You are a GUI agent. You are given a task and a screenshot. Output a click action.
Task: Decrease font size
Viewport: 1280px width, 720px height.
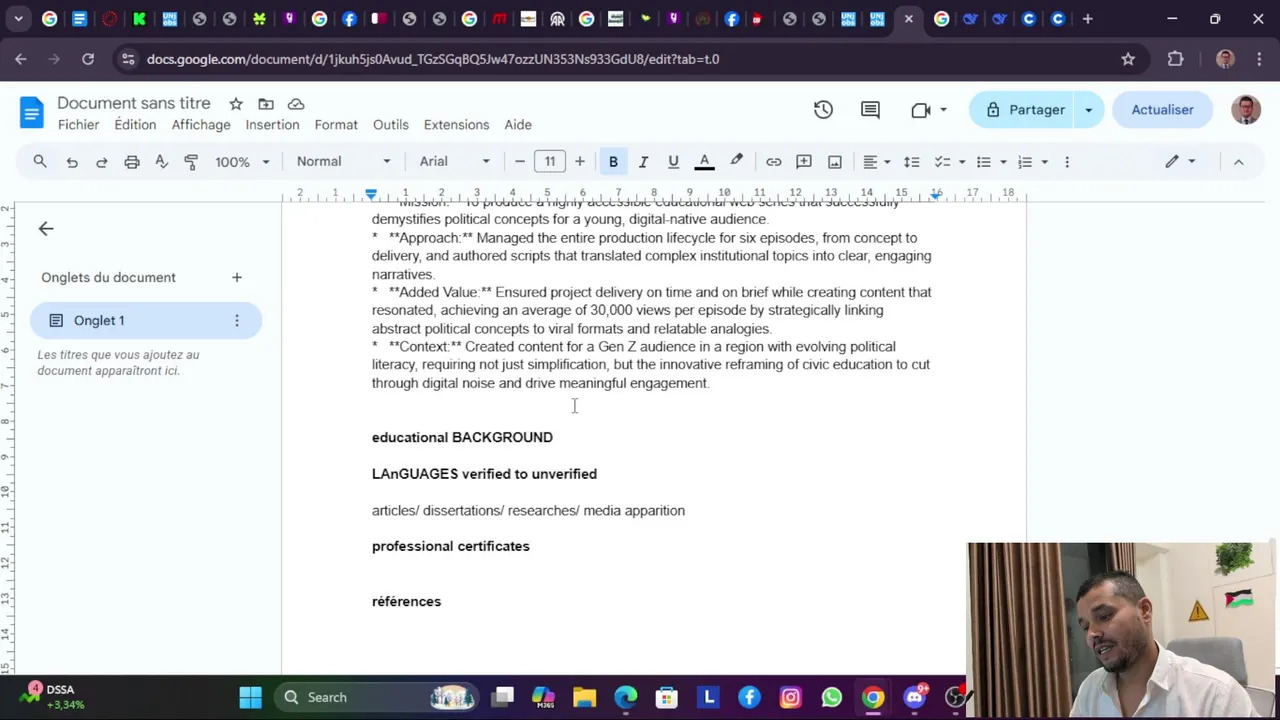[x=519, y=162]
